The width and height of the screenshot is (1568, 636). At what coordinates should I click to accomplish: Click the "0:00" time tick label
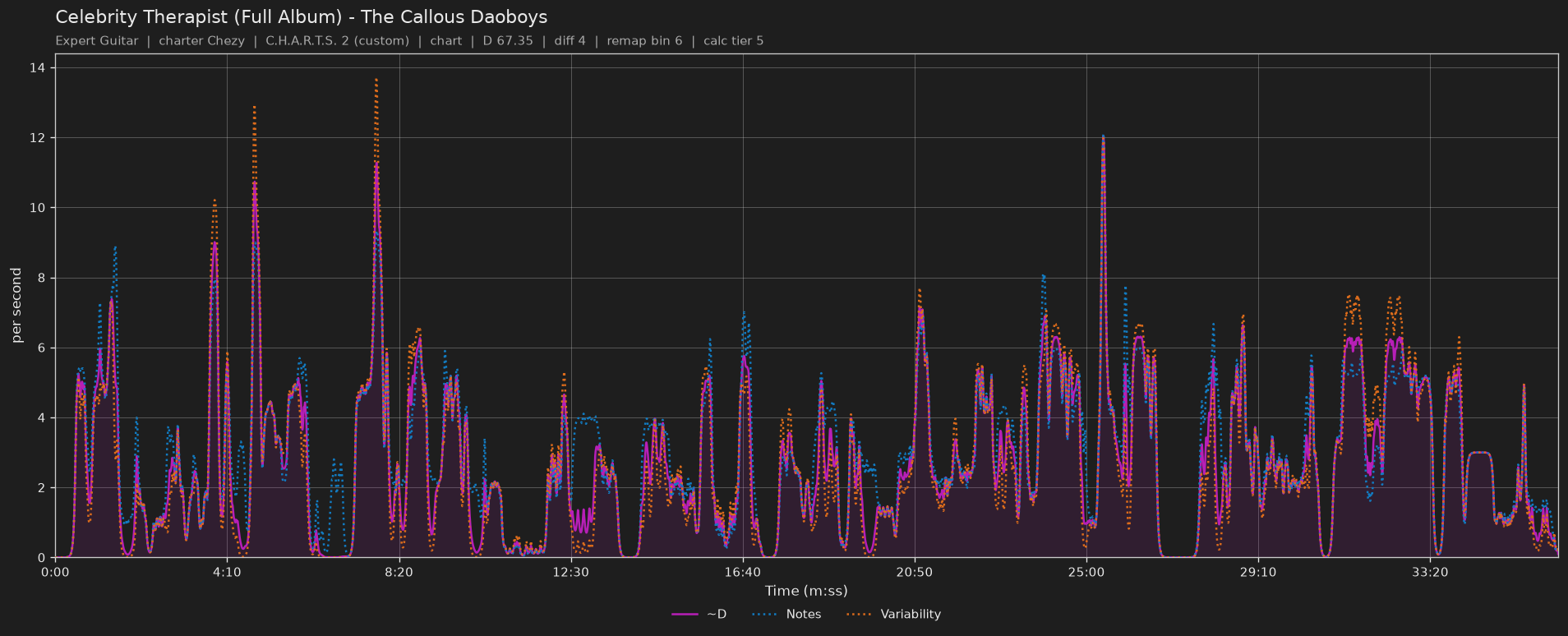tap(55, 573)
